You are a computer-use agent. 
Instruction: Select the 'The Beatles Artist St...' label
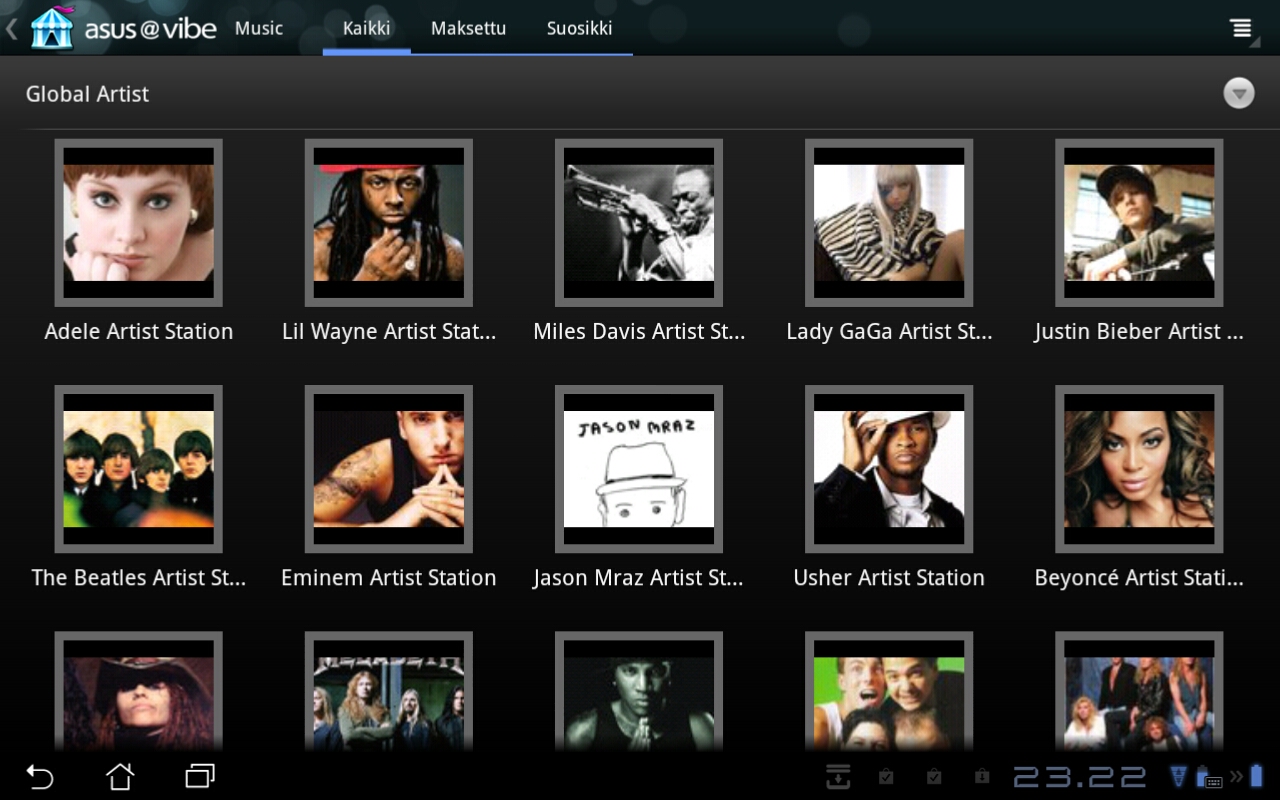(x=139, y=577)
